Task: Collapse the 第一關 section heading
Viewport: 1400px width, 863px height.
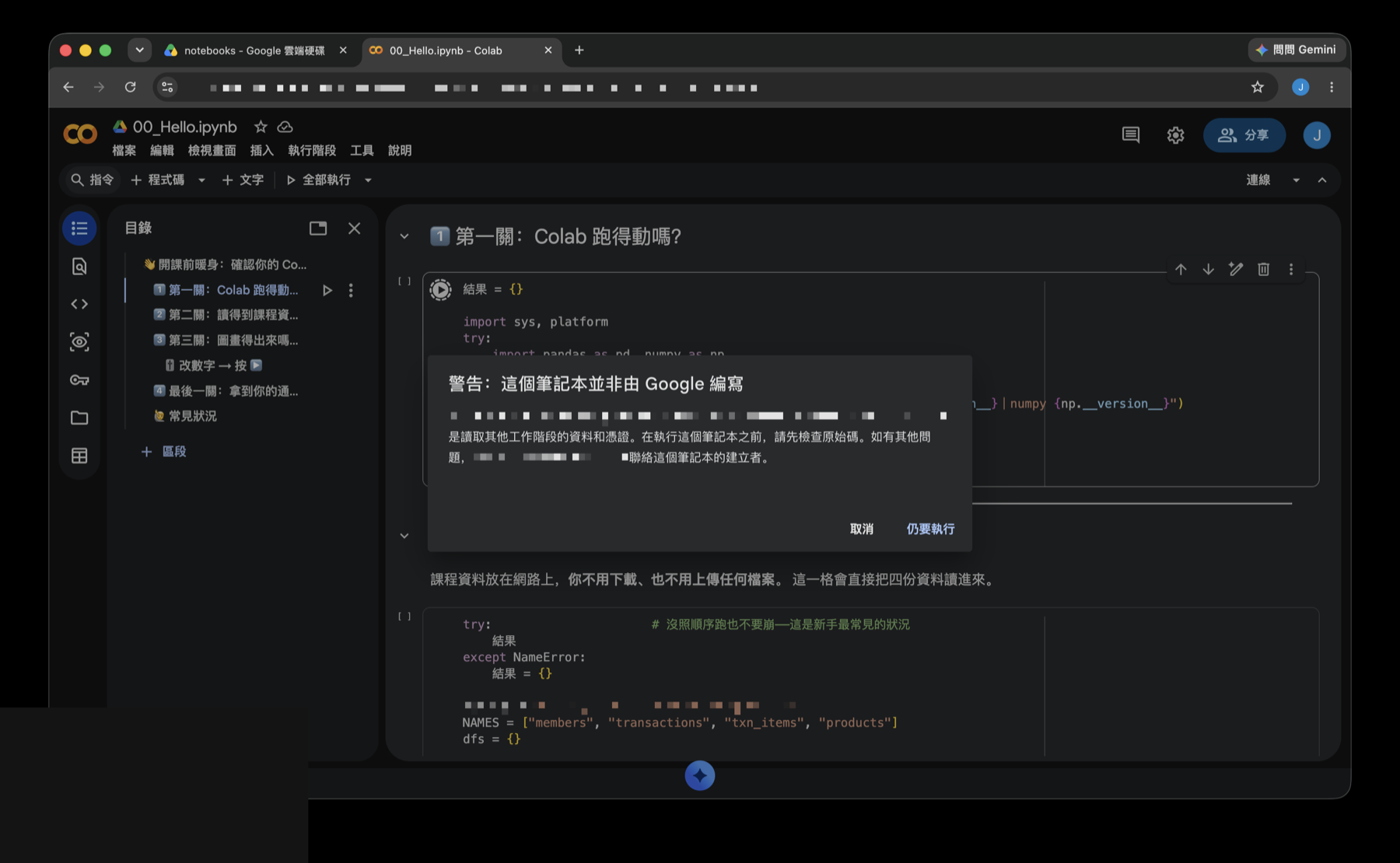Action: pyautogui.click(x=404, y=236)
